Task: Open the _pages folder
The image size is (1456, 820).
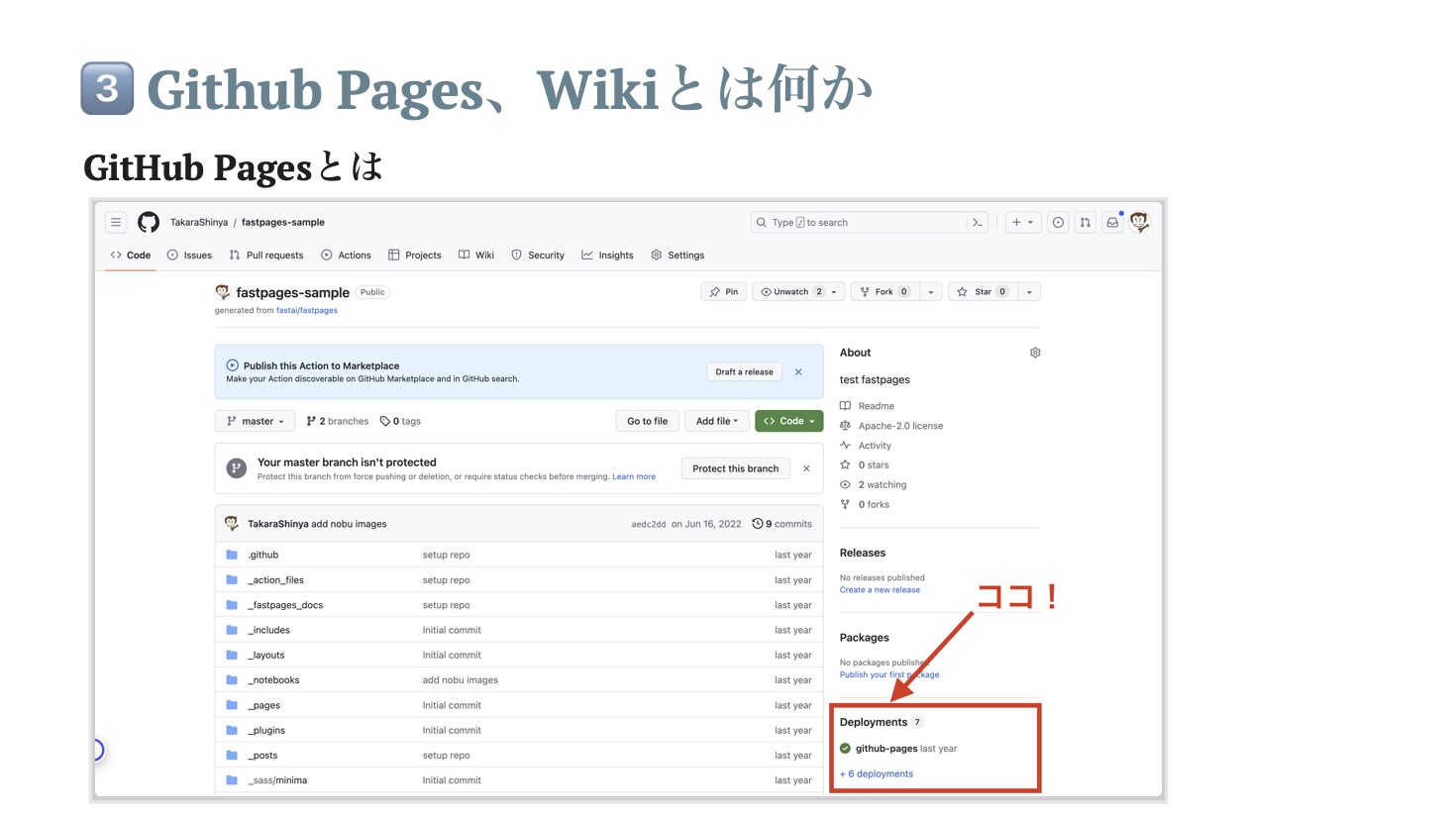Action: click(x=263, y=705)
